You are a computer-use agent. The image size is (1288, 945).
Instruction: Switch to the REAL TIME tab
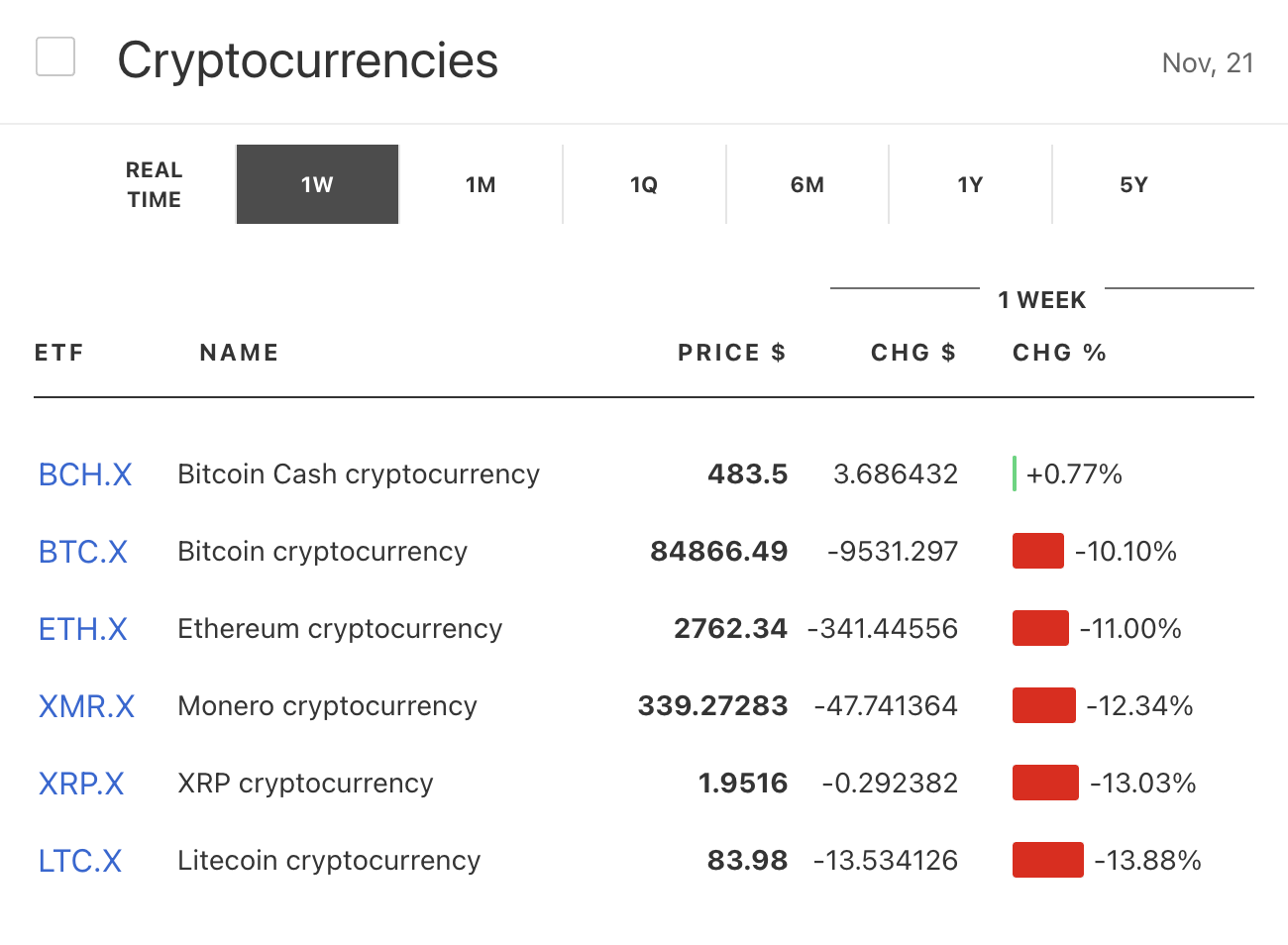pyautogui.click(x=154, y=185)
